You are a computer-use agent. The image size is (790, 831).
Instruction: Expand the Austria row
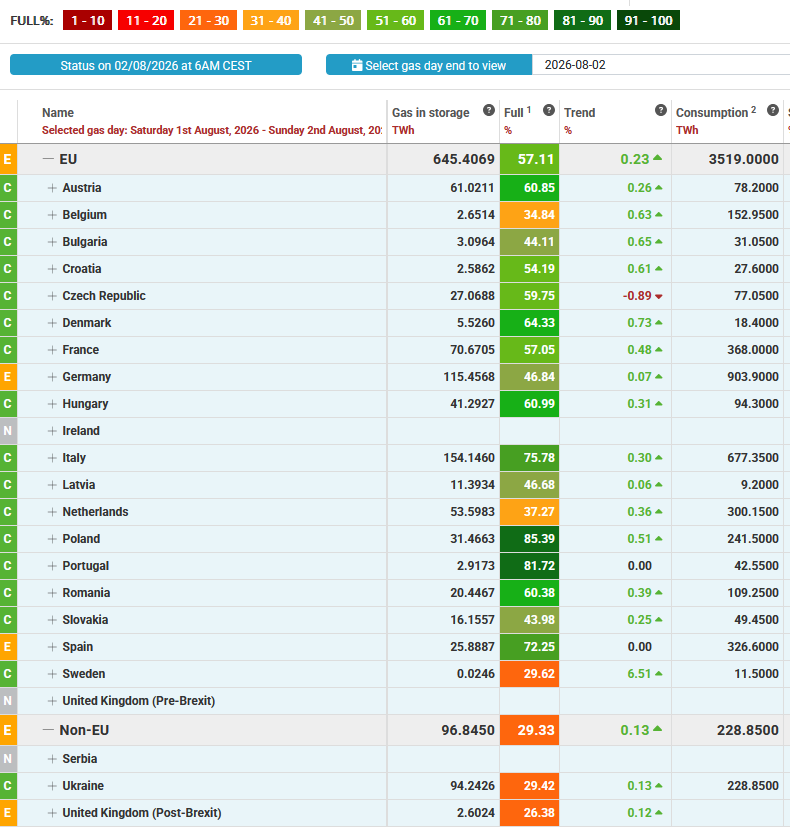[x=52, y=188]
